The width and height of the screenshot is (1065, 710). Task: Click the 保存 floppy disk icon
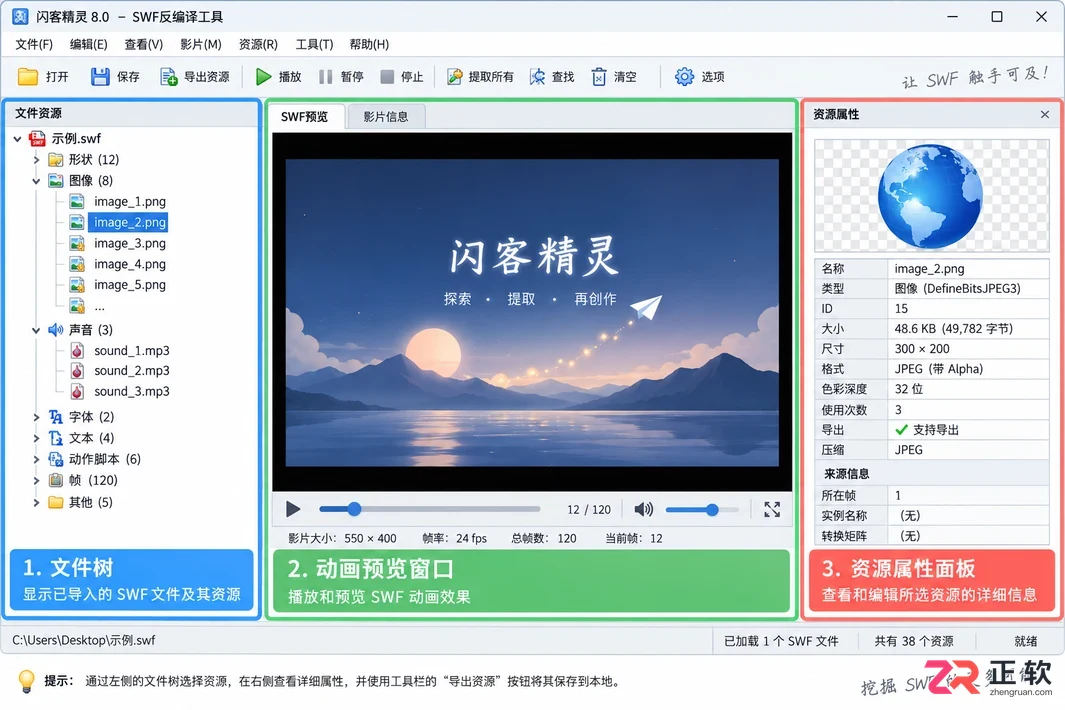pos(100,77)
